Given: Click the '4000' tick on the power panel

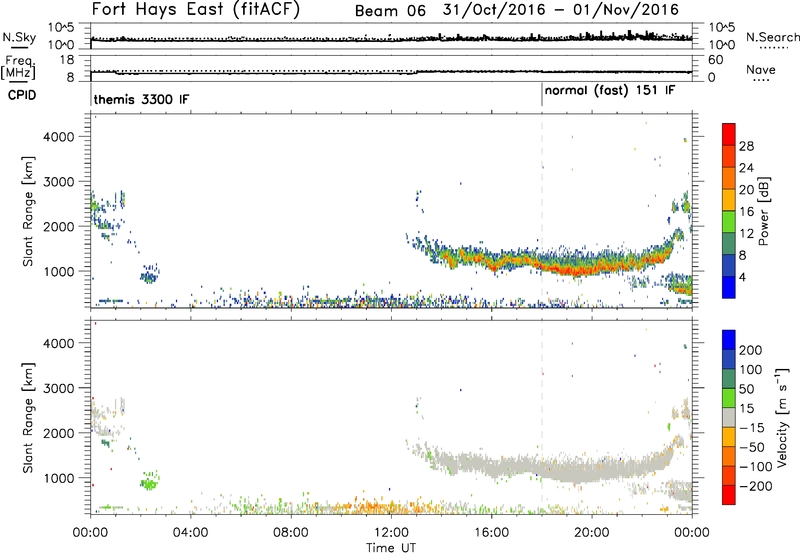Looking at the screenshot, I should pyautogui.click(x=58, y=137).
